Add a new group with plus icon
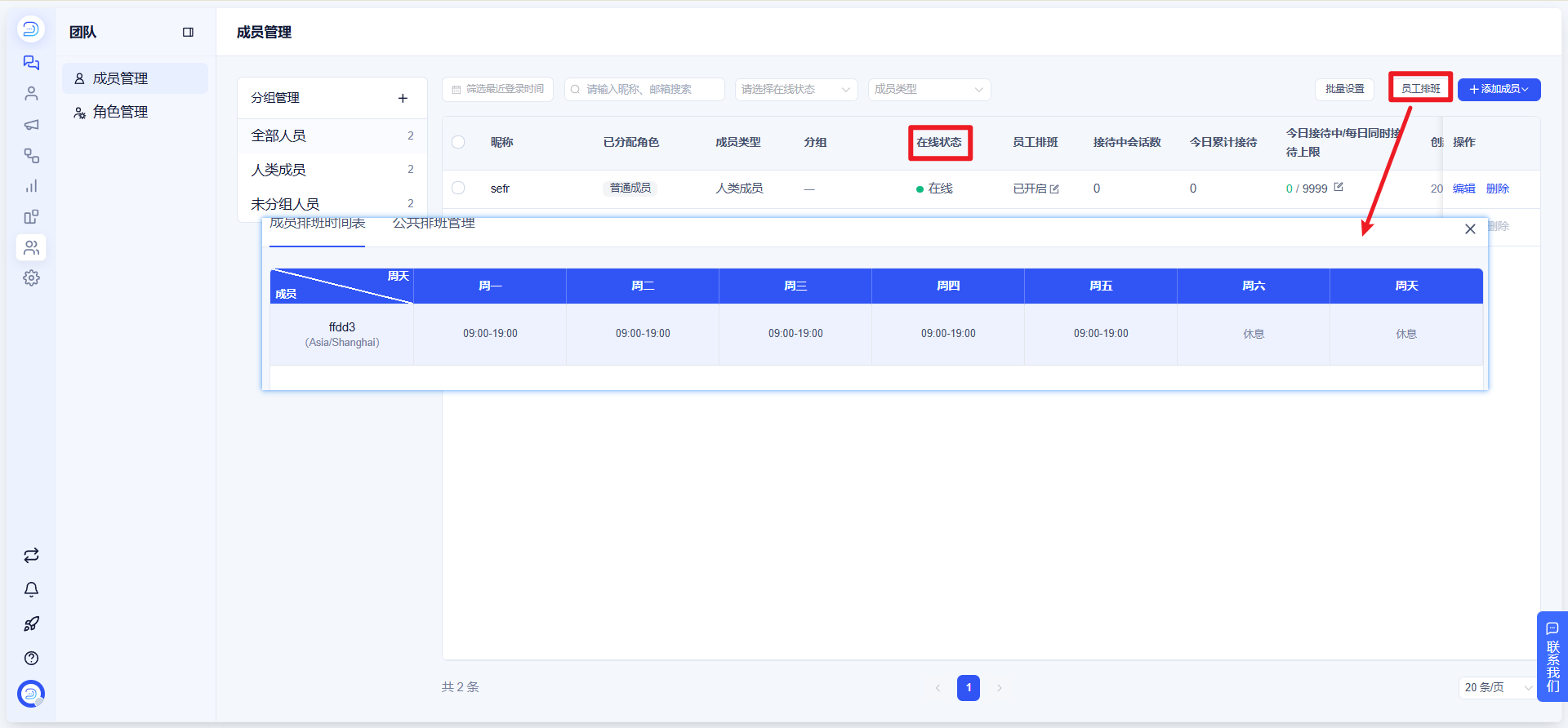1568x728 pixels. (403, 98)
